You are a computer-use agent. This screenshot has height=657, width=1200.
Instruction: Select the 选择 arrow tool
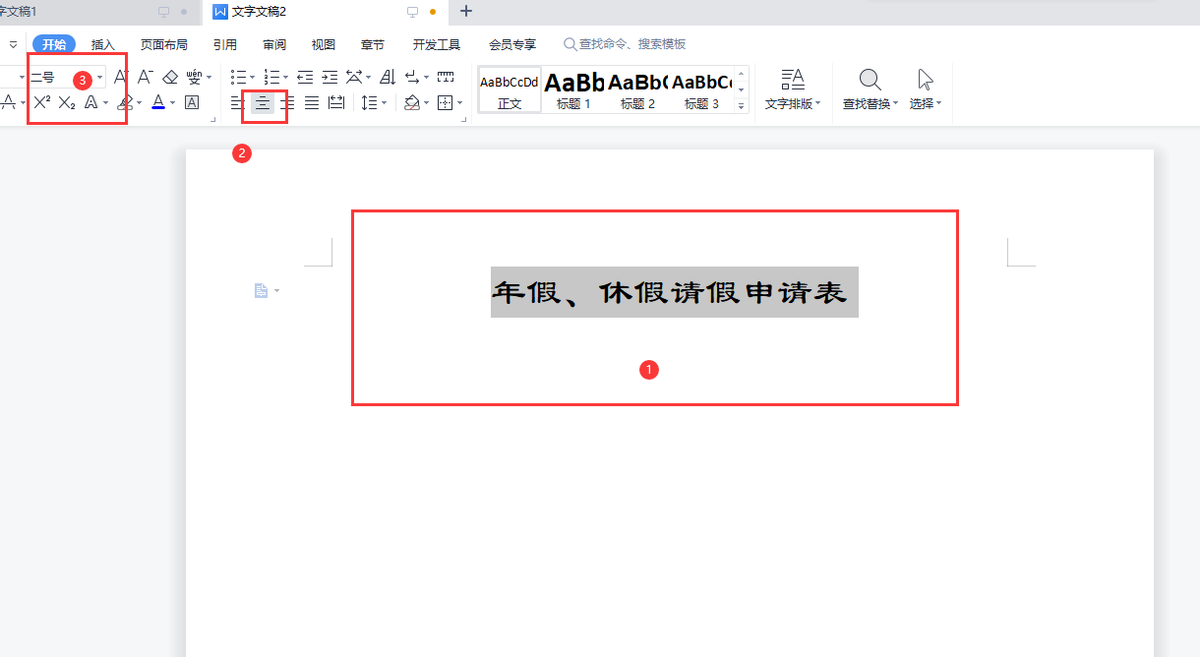click(923, 80)
